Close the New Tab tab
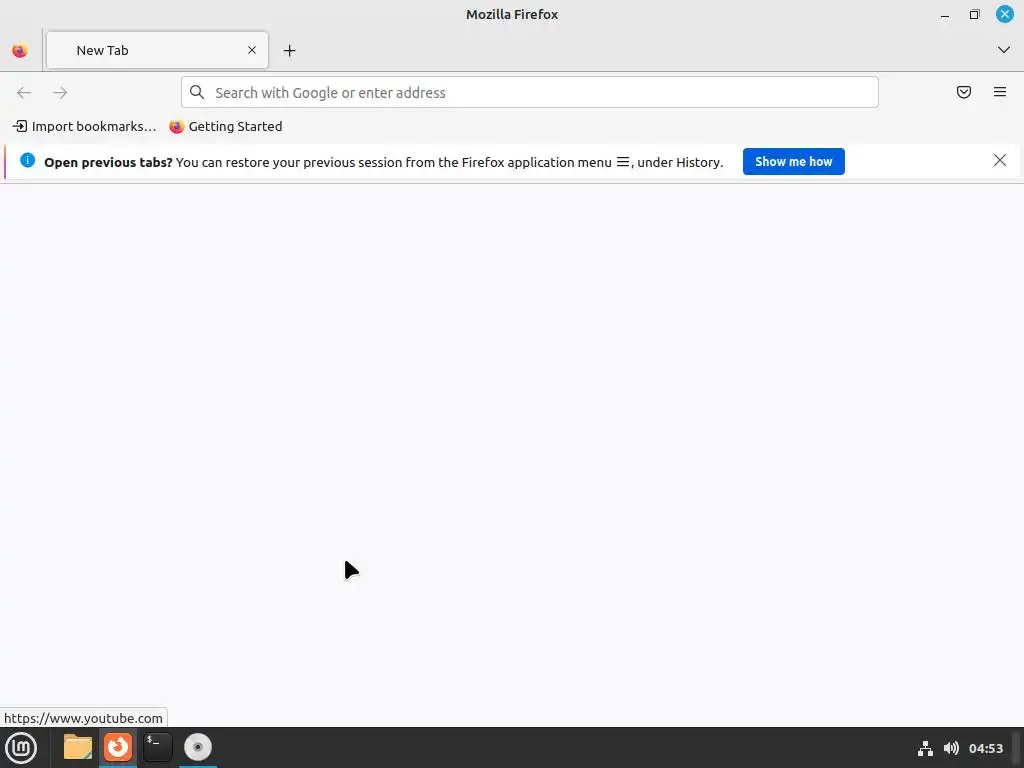Viewport: 1024px width, 768px height. [251, 50]
